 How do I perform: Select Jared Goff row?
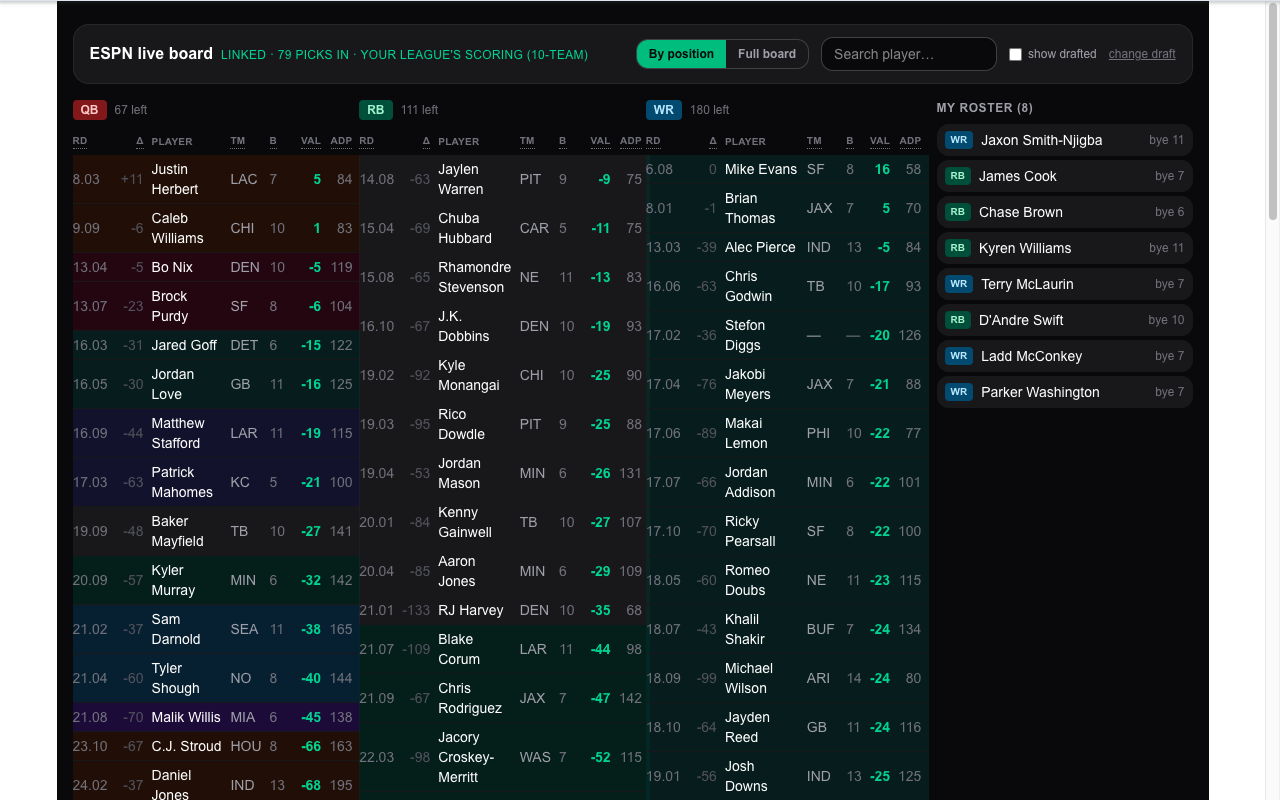(216, 345)
